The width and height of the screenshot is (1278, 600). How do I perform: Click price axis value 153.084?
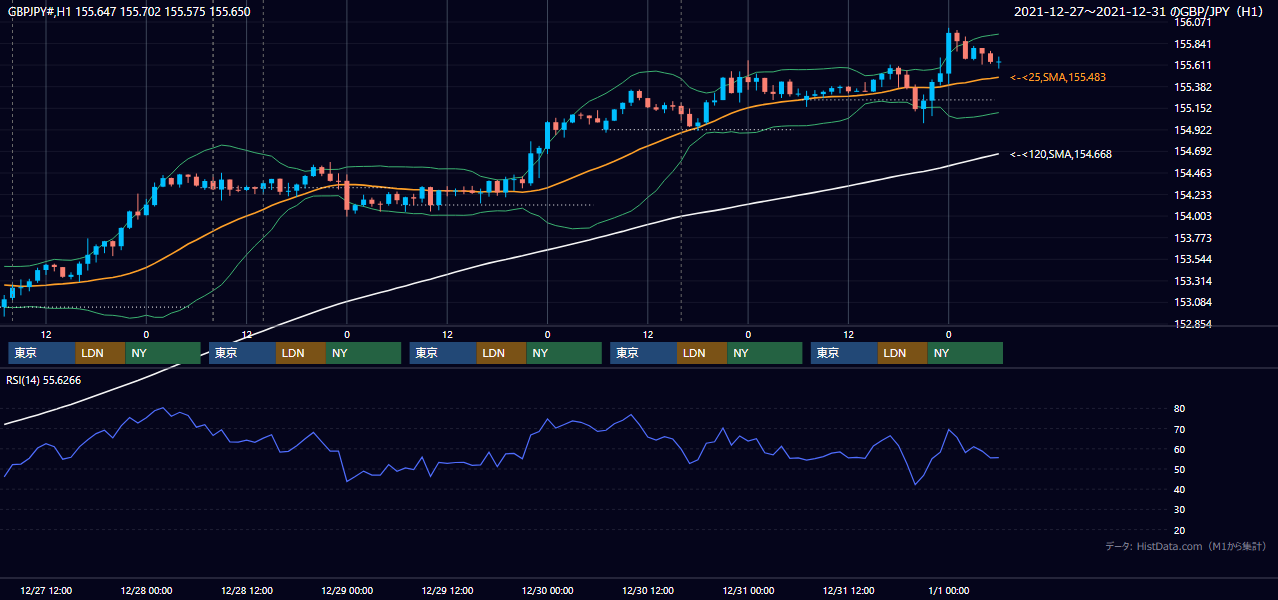[1193, 302]
